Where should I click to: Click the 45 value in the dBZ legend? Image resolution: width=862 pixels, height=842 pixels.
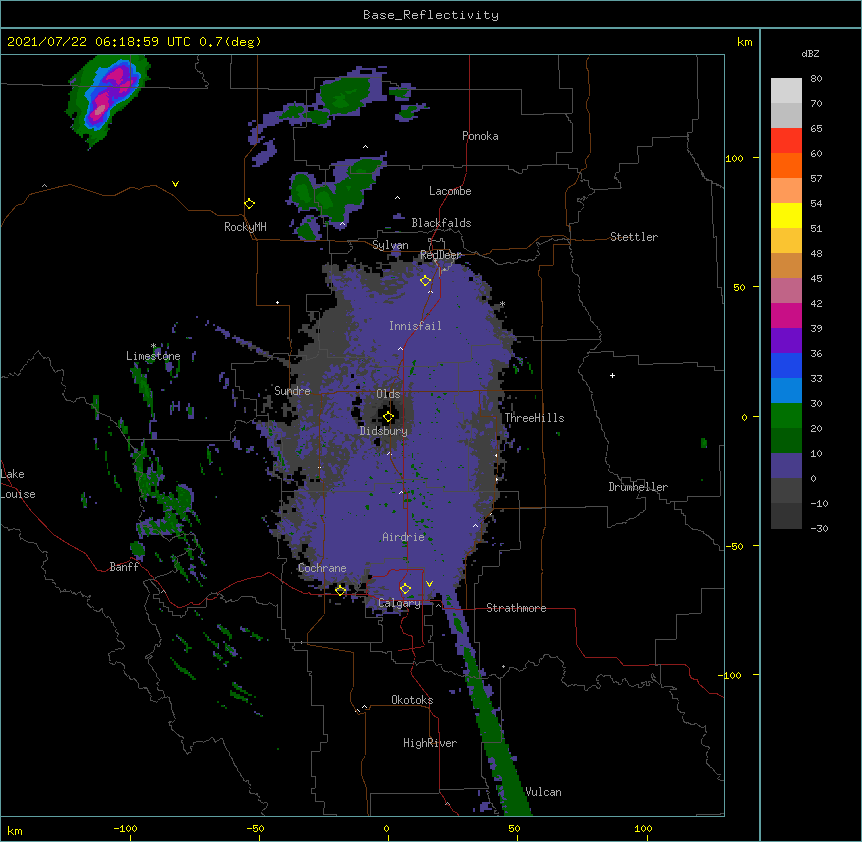coord(816,279)
